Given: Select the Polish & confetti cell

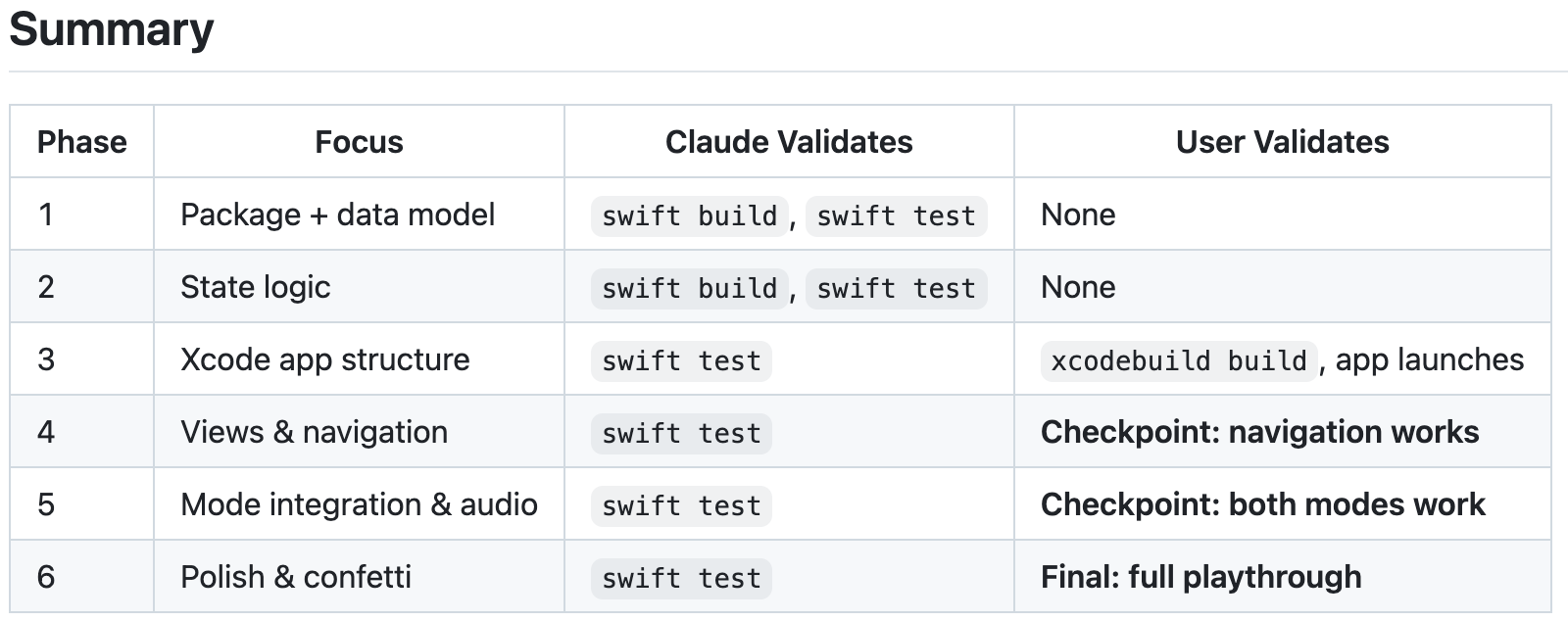Looking at the screenshot, I should (x=295, y=577).
